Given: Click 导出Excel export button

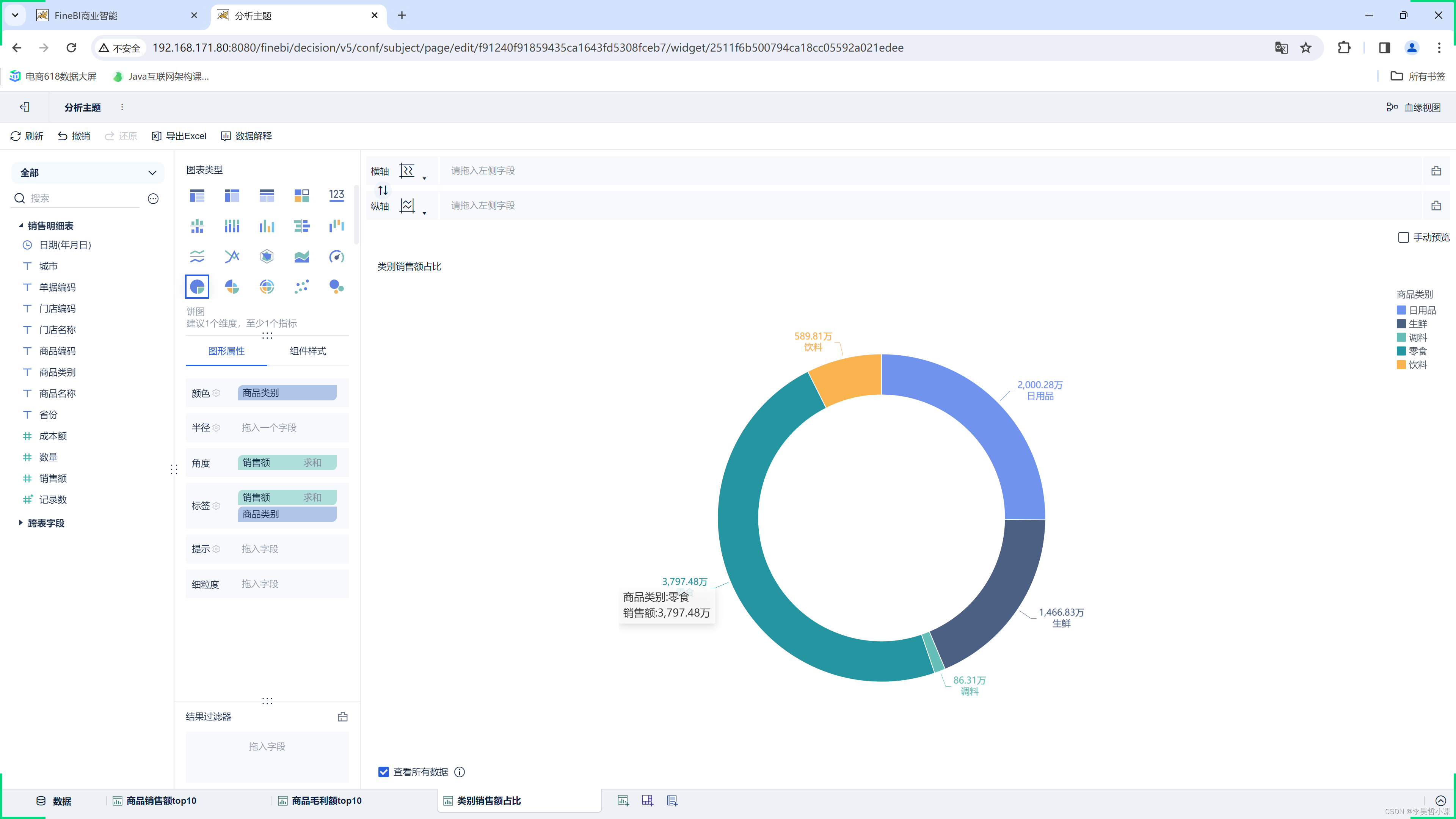Looking at the screenshot, I should coord(179,136).
